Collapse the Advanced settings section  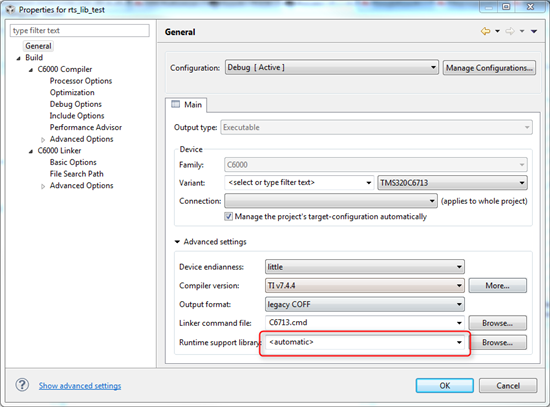tap(177, 242)
